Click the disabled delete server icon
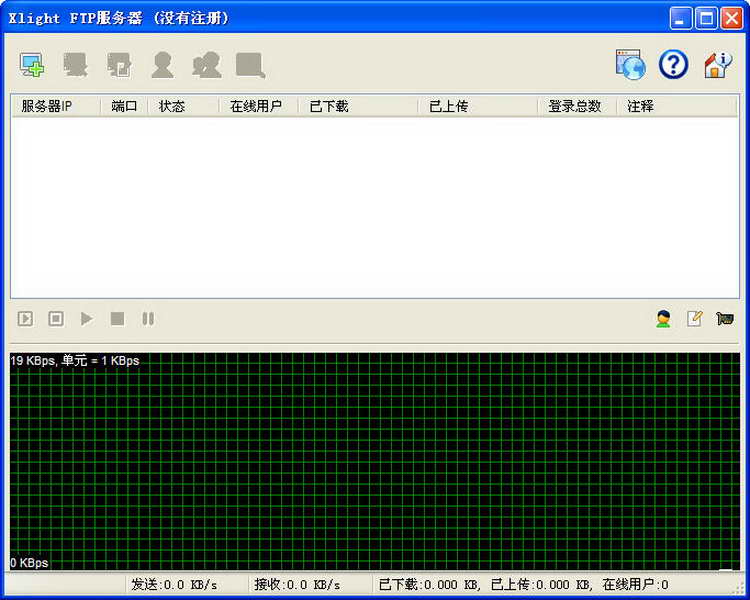The height and width of the screenshot is (600, 750). pos(76,65)
